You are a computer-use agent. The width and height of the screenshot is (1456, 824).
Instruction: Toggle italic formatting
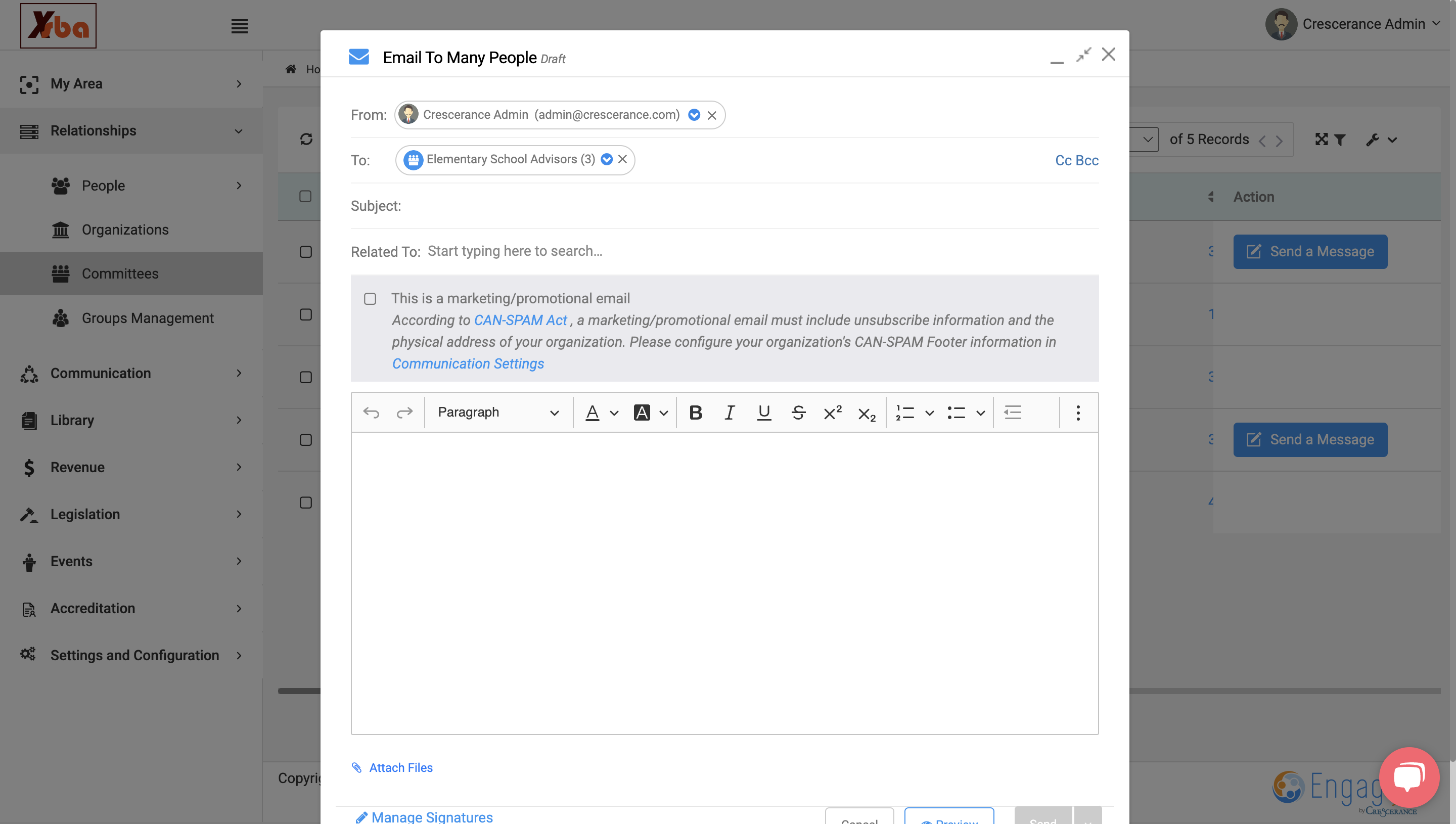tap(730, 413)
